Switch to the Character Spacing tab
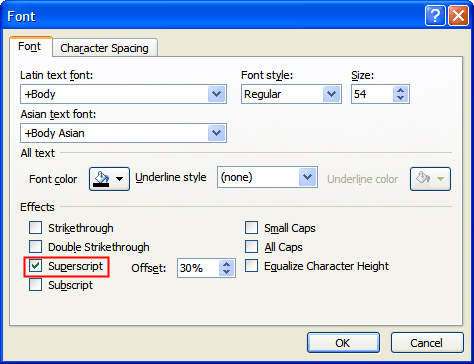The height and width of the screenshot is (364, 474). pyautogui.click(x=105, y=48)
